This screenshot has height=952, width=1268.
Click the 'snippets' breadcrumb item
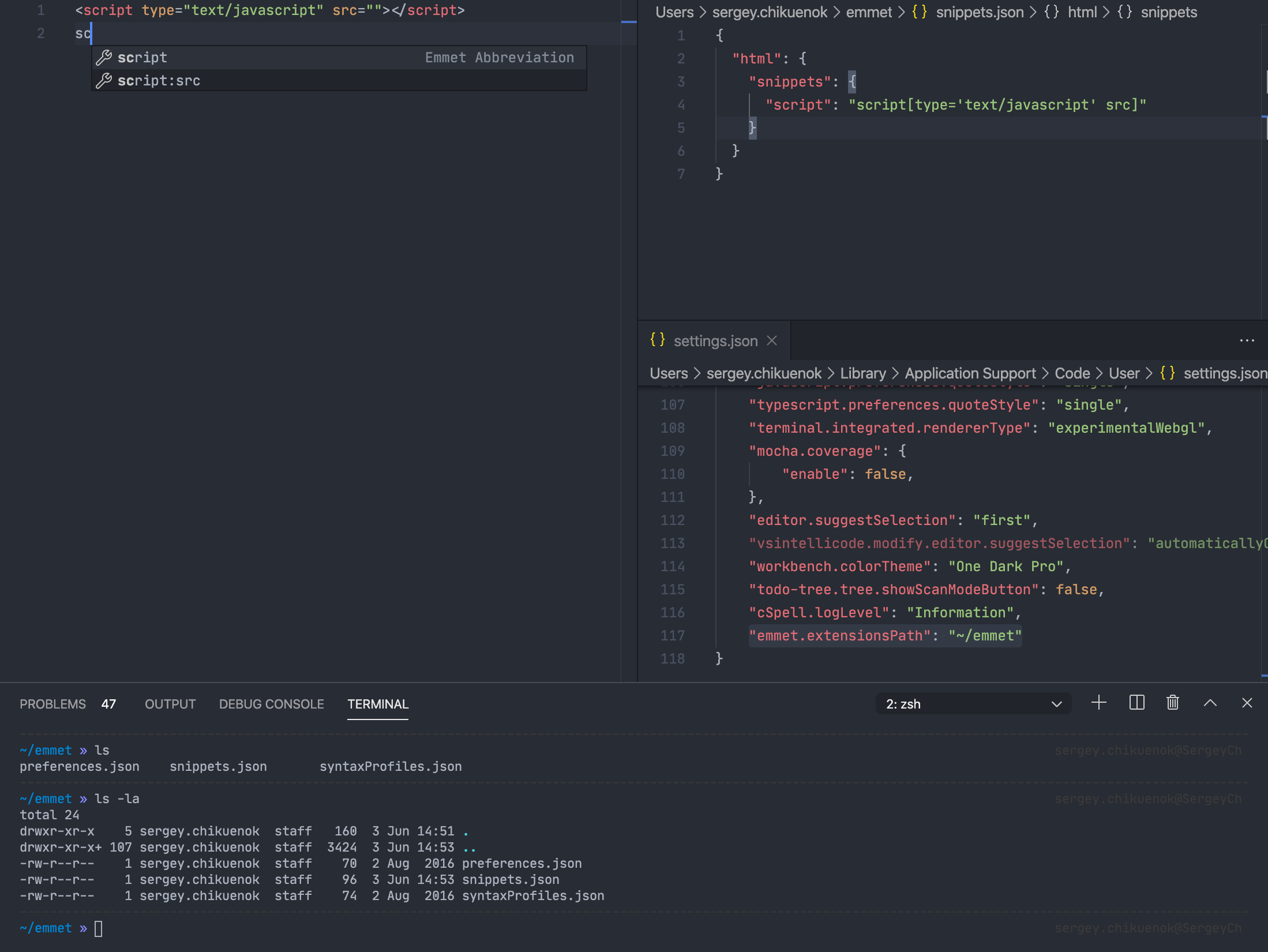click(x=1169, y=12)
